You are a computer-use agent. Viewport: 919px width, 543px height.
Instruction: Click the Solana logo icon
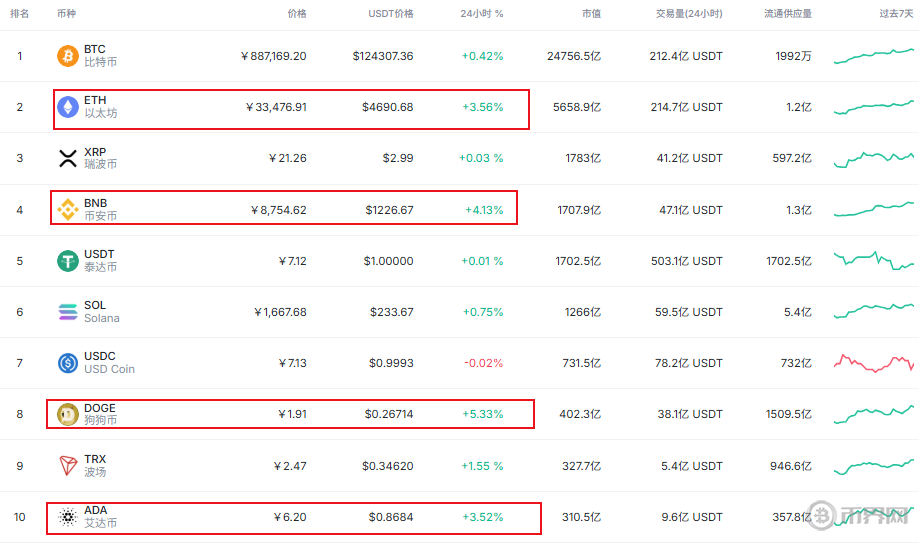coord(68,312)
